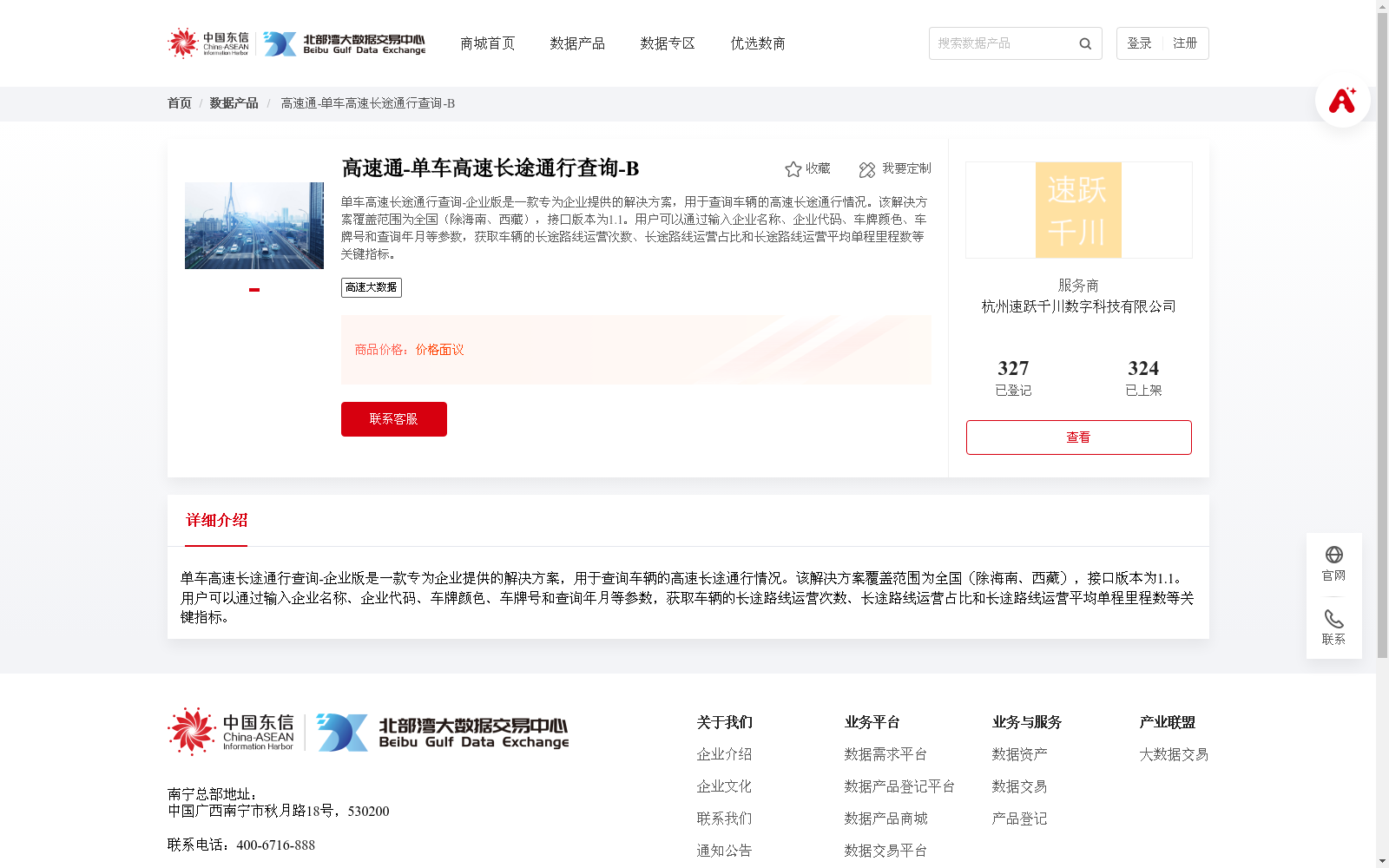Open footer link 数据需求平台
Screen dimensions: 1389x868
click(x=885, y=754)
